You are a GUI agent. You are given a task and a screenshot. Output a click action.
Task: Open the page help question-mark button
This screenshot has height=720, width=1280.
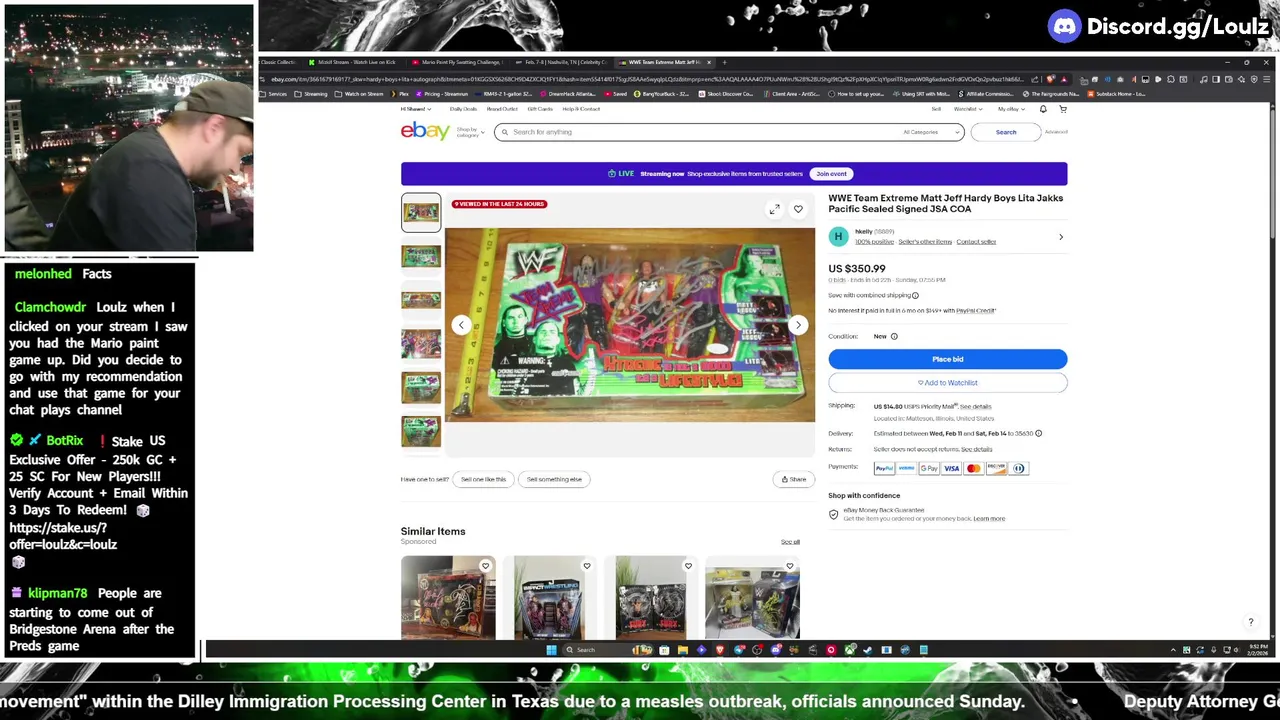[1250, 622]
